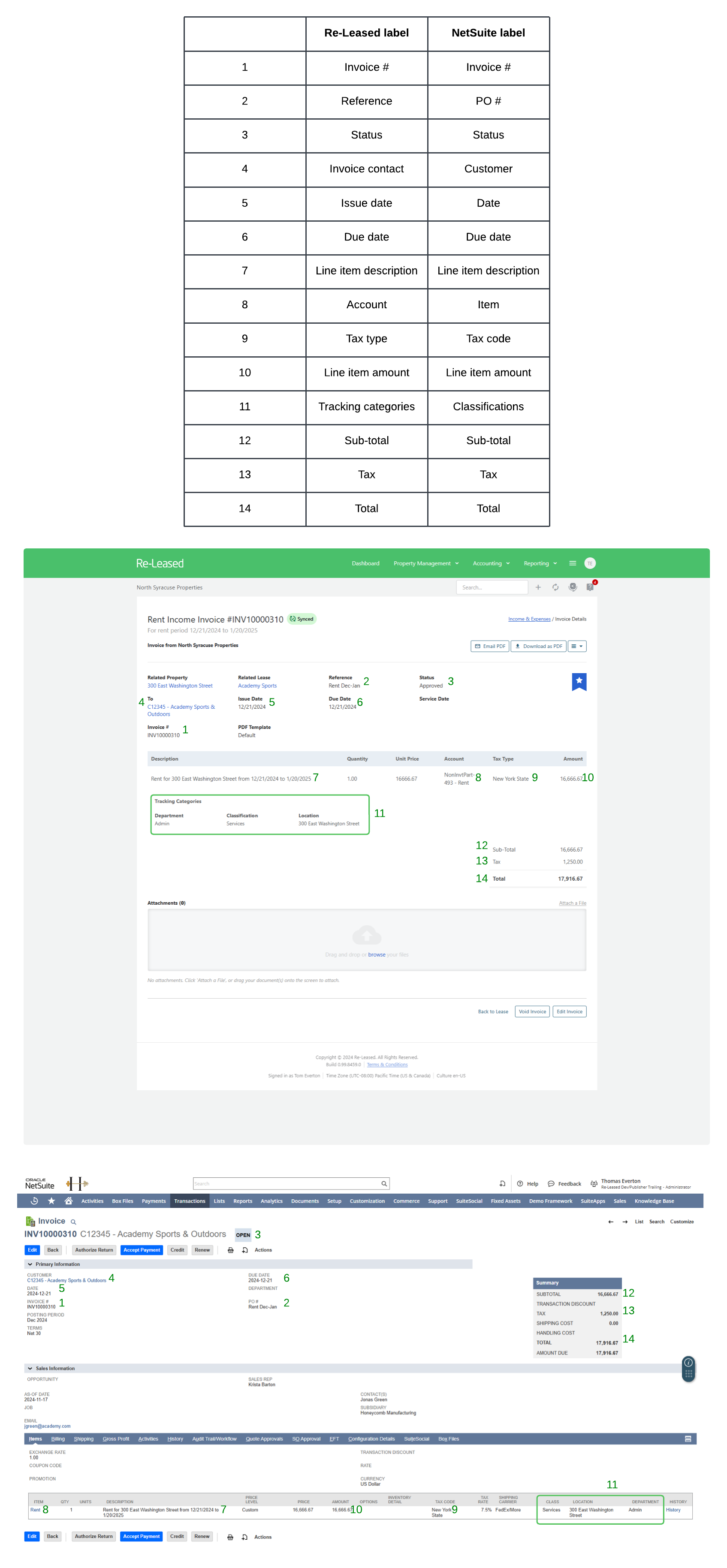Click the magnifier icon next to Invoice heading
This screenshot has height=1568, width=727.
click(x=74, y=1222)
